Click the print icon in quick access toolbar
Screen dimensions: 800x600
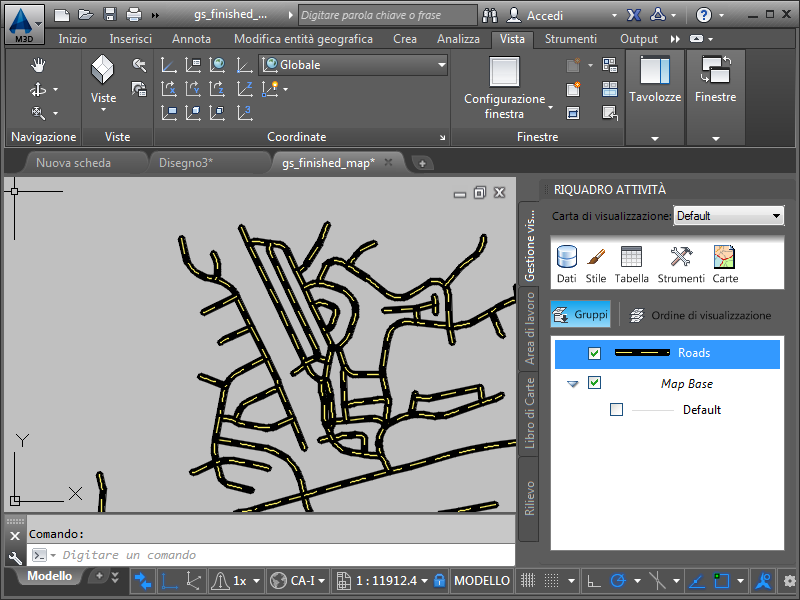(x=134, y=15)
